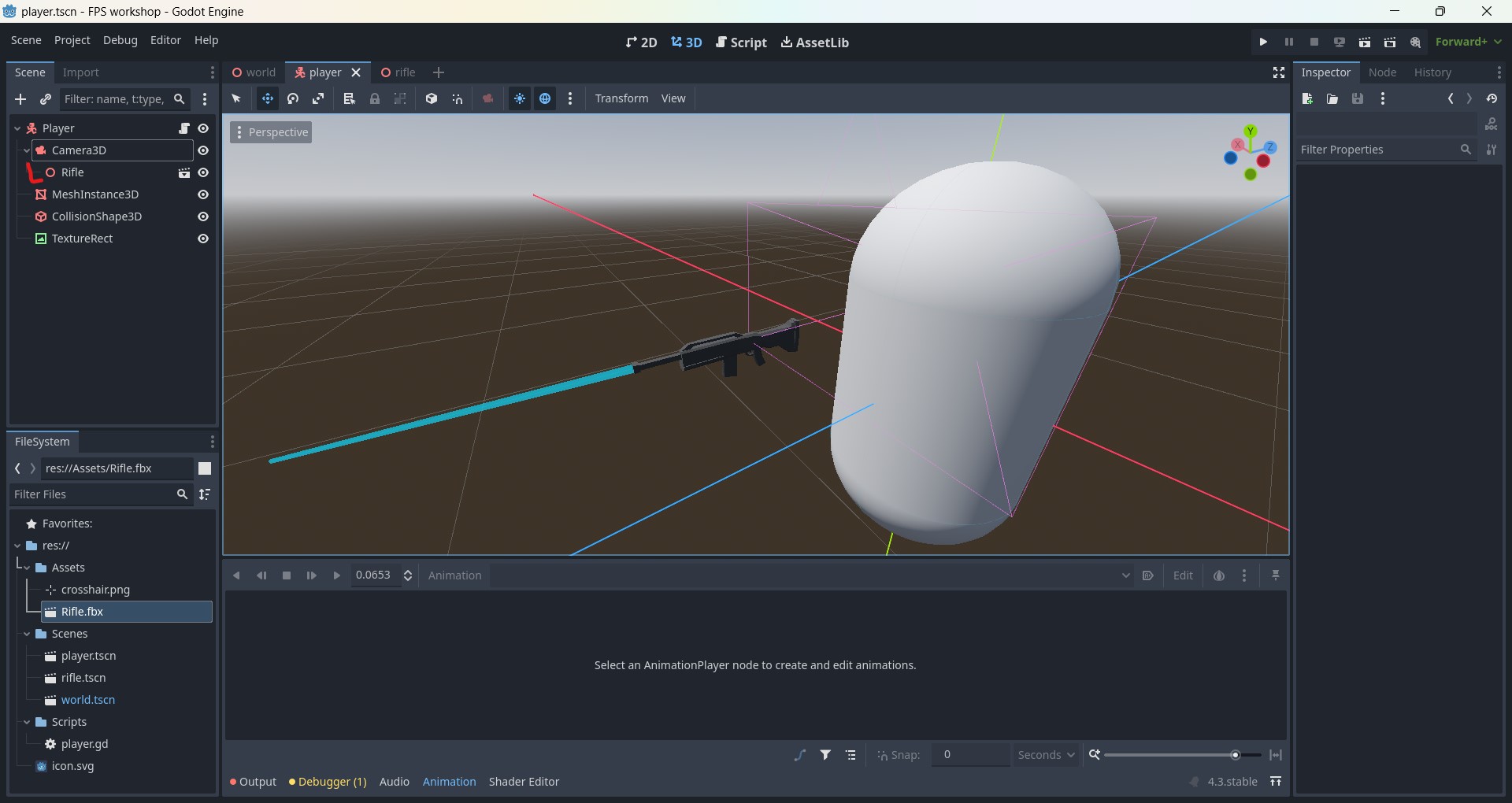The image size is (1512, 803).
Task: Click the Move Mode tool
Action: coord(268,98)
